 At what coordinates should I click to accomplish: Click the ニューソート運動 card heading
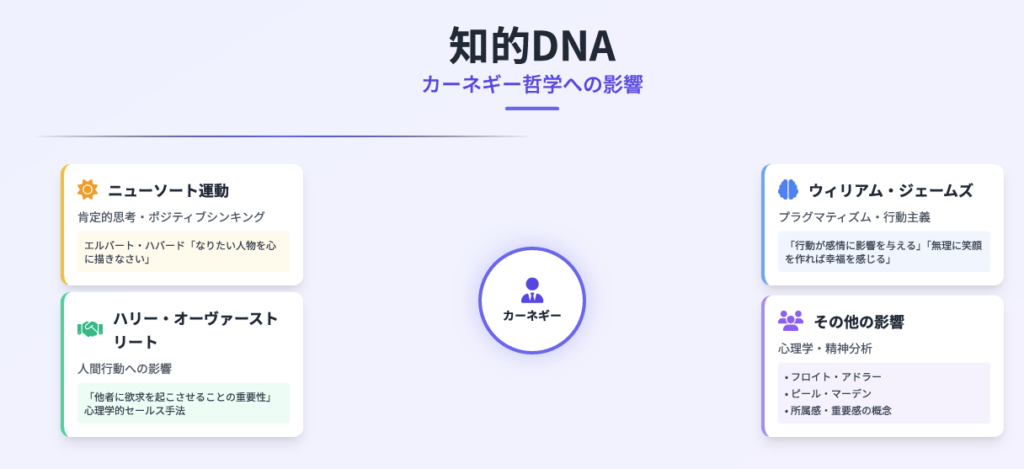[168, 191]
